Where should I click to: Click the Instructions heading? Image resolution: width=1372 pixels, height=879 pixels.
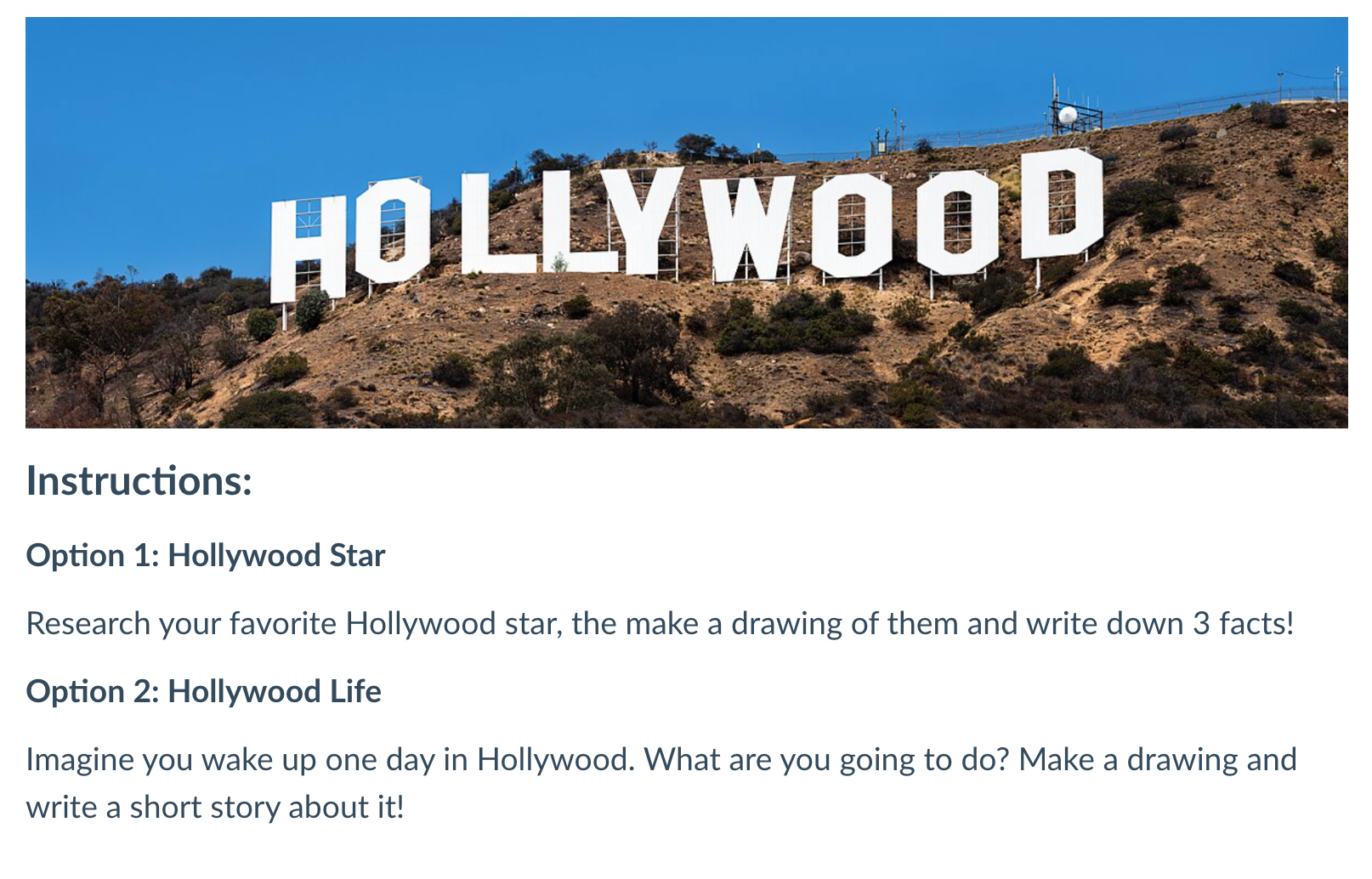[139, 481]
